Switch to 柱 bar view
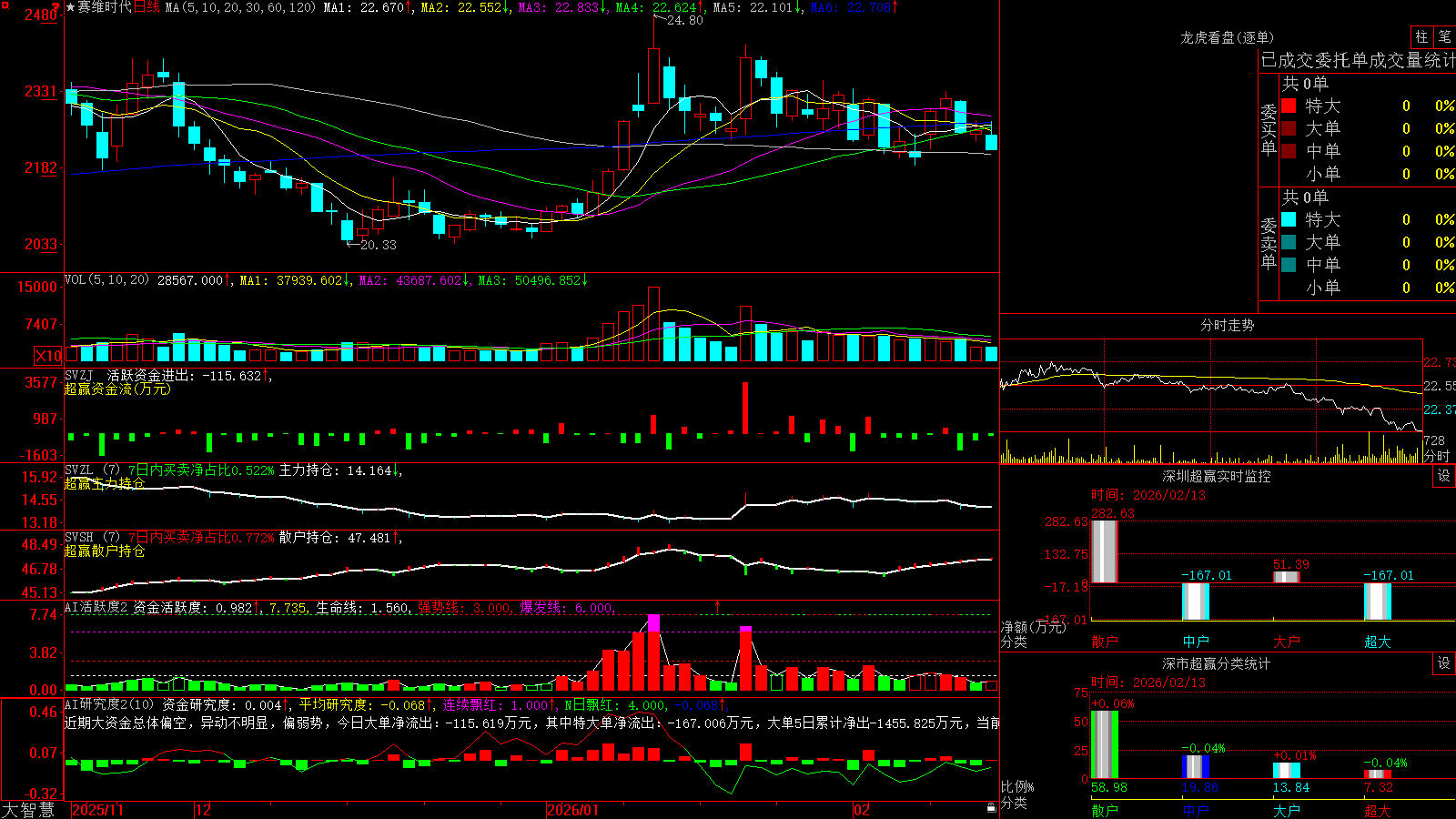 pyautogui.click(x=1421, y=36)
